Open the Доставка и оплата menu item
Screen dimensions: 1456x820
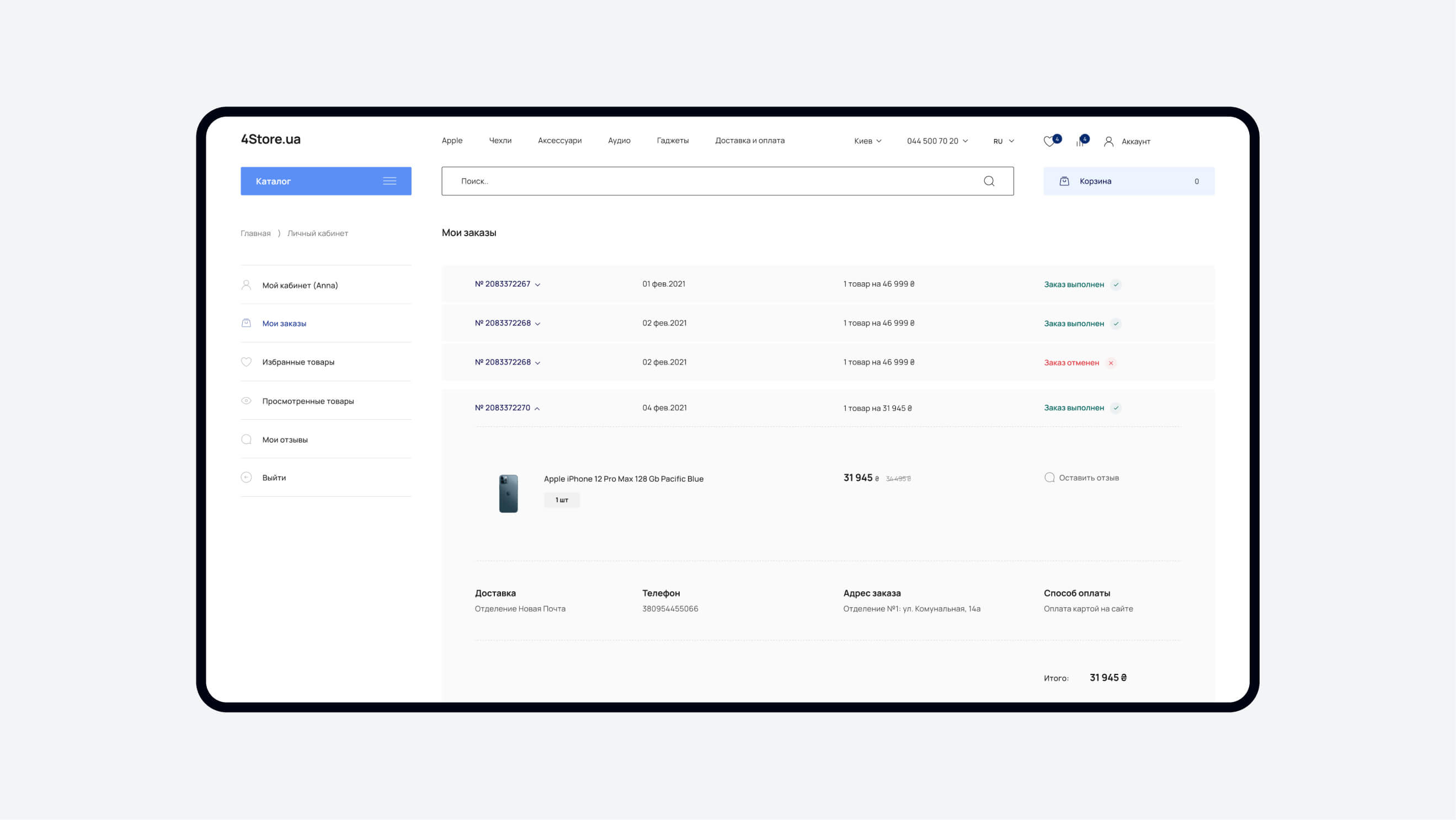tap(749, 141)
